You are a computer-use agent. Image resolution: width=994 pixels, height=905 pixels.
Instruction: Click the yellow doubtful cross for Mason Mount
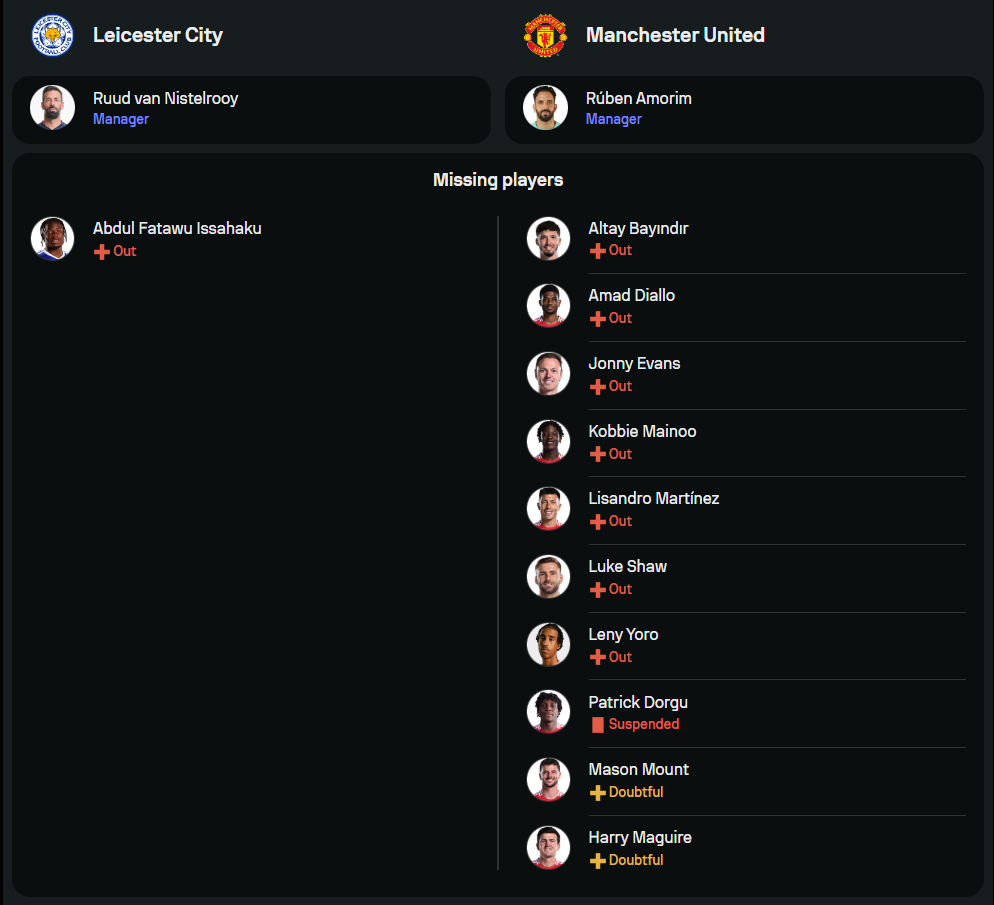tap(597, 793)
